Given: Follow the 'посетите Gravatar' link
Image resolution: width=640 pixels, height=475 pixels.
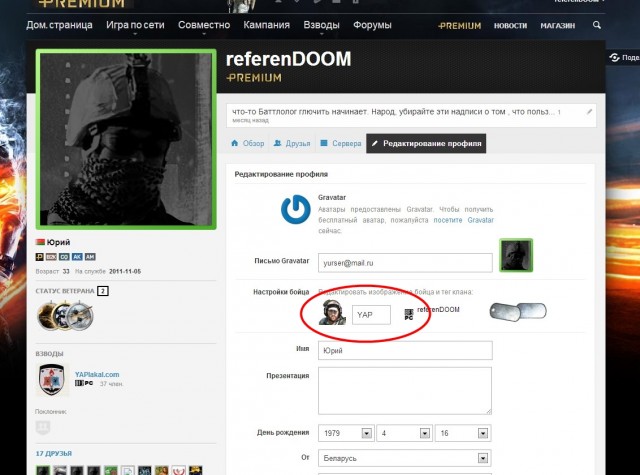Looking at the screenshot, I should [x=463, y=220].
